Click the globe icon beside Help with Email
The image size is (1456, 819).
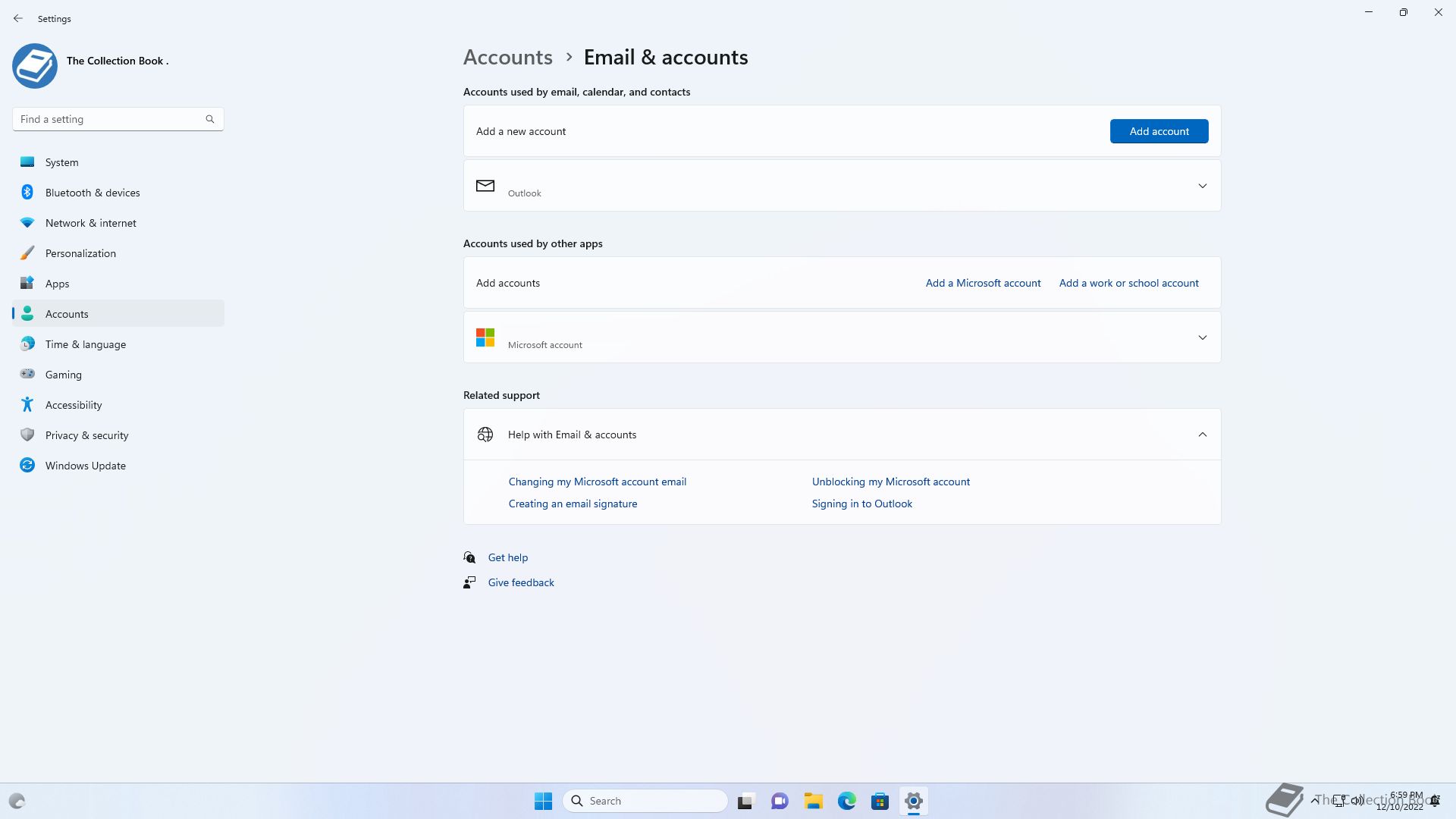[485, 435]
